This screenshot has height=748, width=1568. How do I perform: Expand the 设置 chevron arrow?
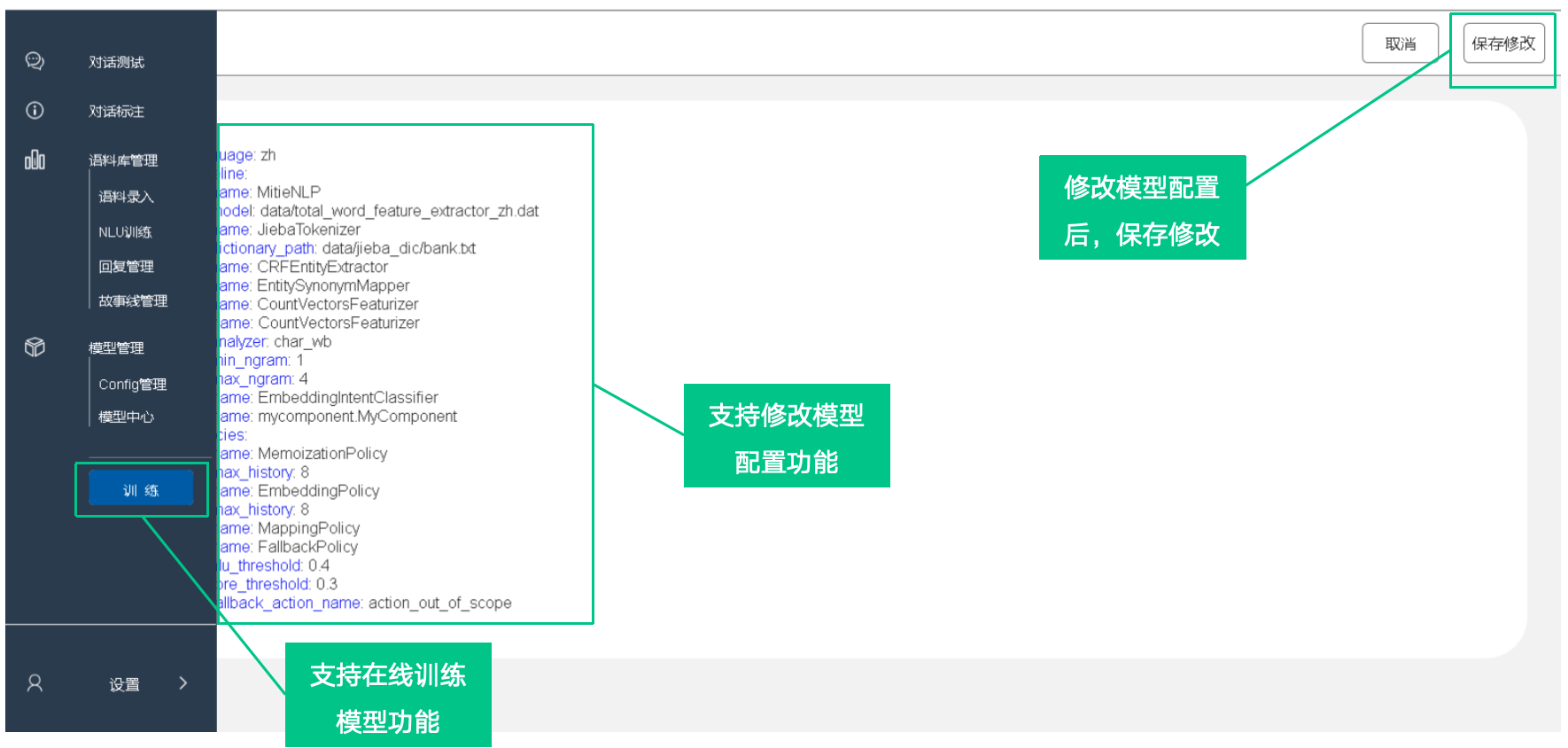183,682
